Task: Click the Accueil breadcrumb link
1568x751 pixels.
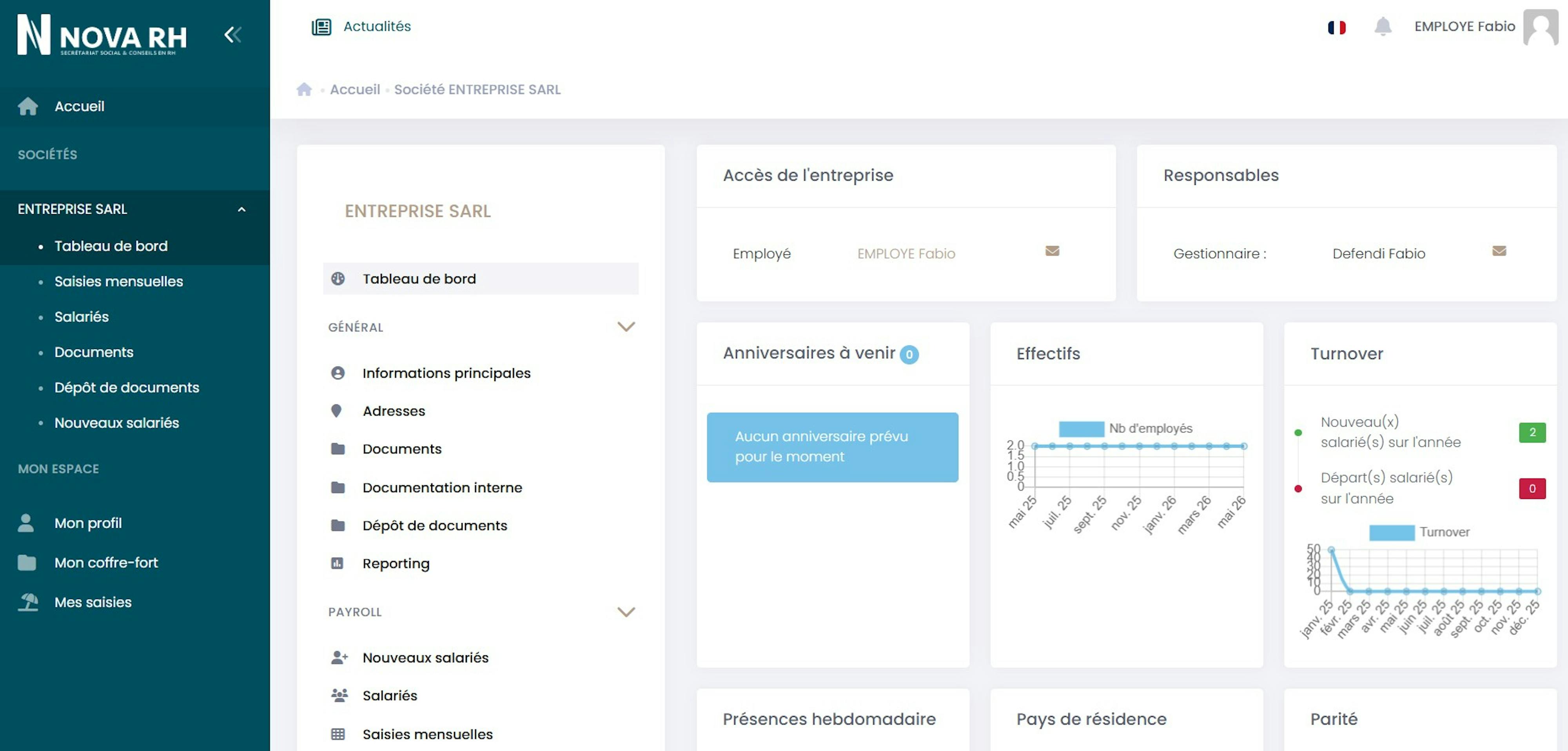Action: [x=355, y=89]
